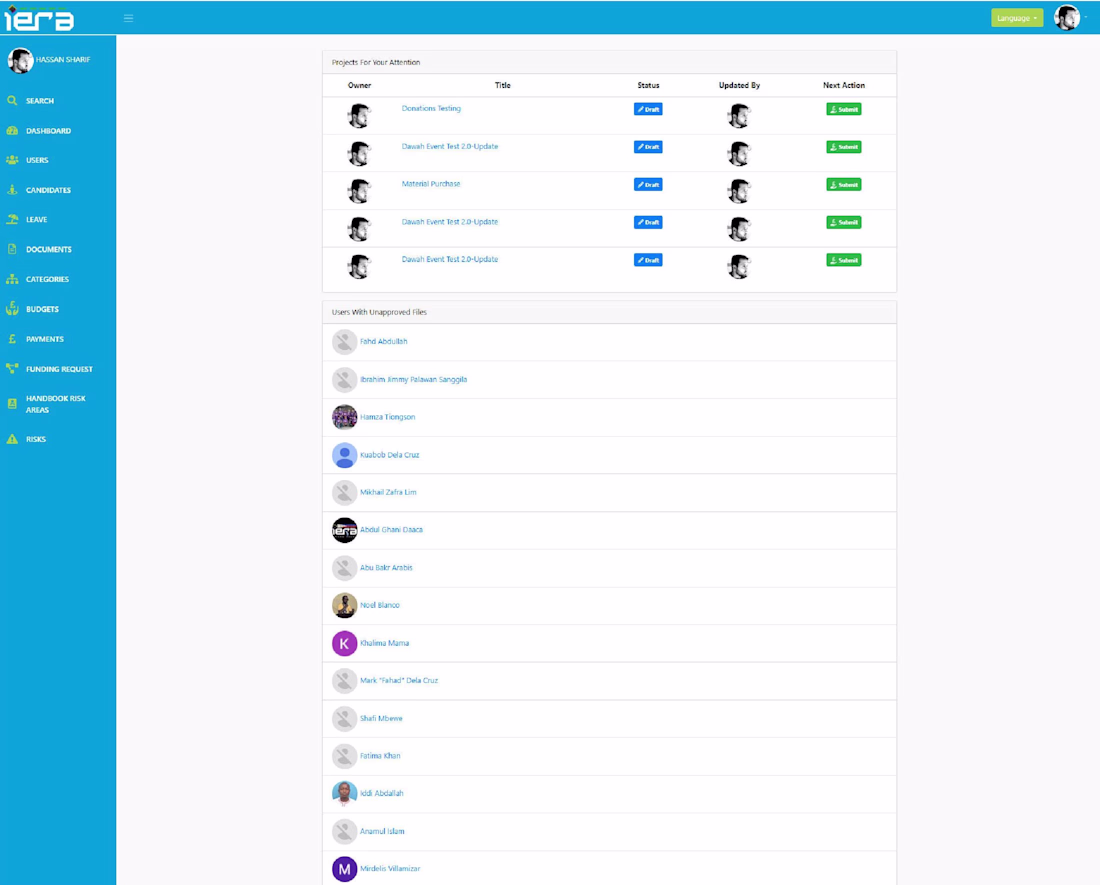Image resolution: width=1100 pixels, height=885 pixels.
Task: Open Shafi Mbewe user link
Action: pos(381,718)
